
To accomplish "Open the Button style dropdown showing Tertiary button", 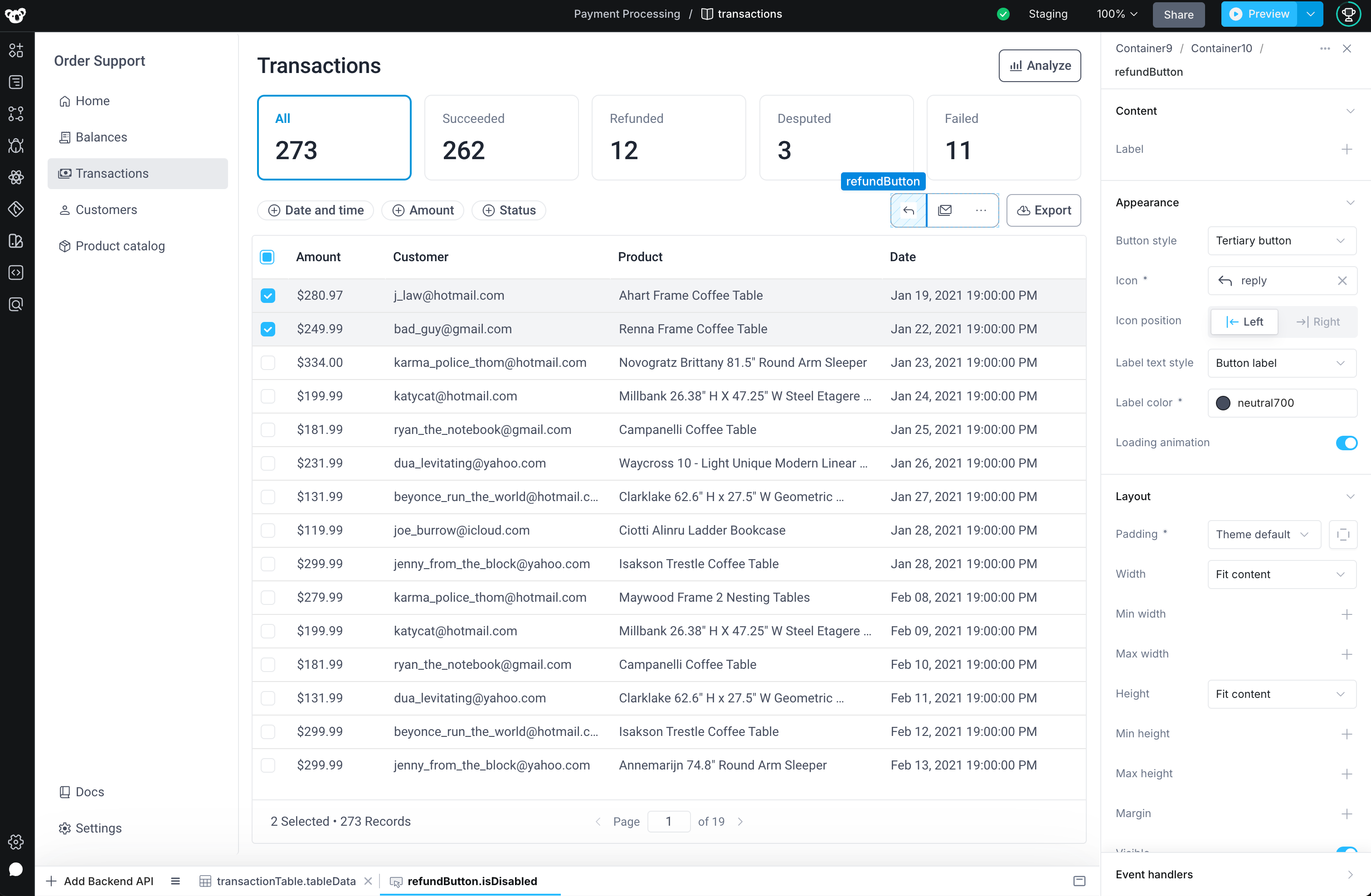I will 1281,241.
